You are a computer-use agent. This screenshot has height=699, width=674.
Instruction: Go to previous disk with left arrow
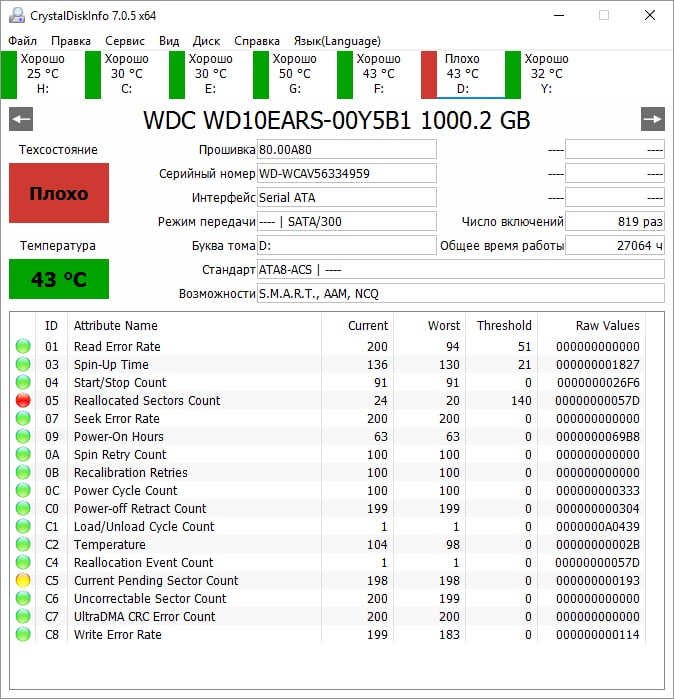pos(21,119)
